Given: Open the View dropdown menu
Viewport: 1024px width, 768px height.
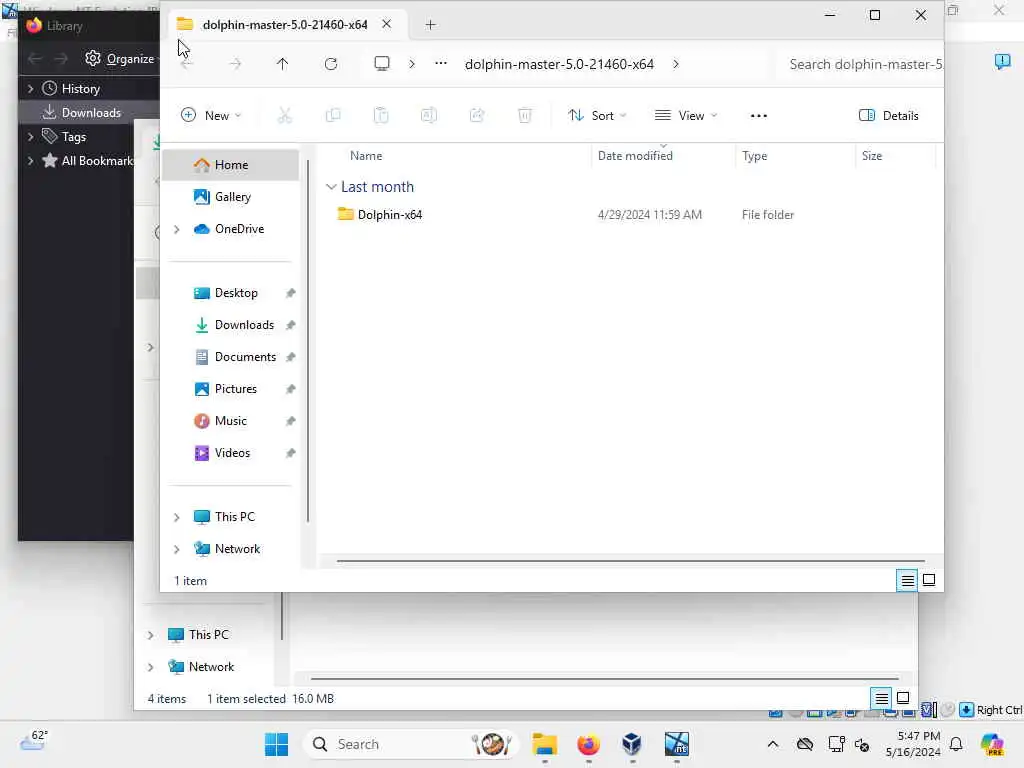Looking at the screenshot, I should (685, 116).
